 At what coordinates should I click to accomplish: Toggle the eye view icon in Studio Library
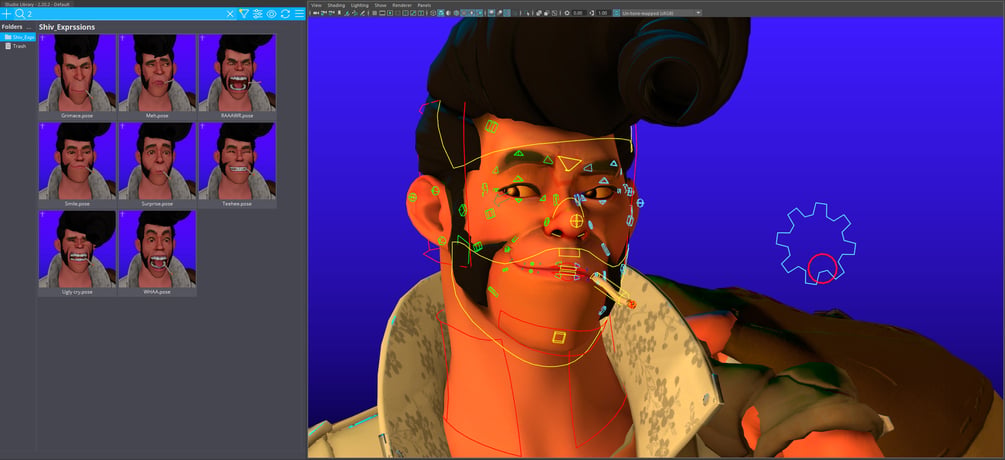272,13
